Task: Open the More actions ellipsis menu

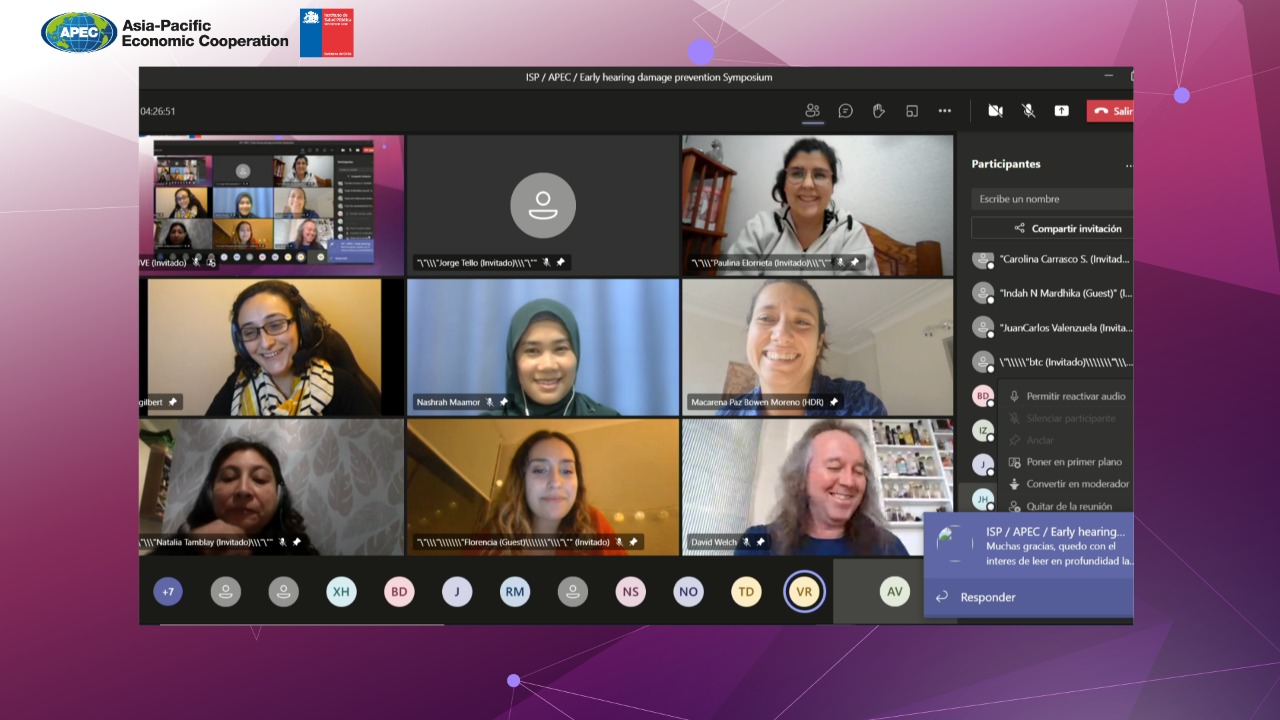Action: click(x=944, y=111)
